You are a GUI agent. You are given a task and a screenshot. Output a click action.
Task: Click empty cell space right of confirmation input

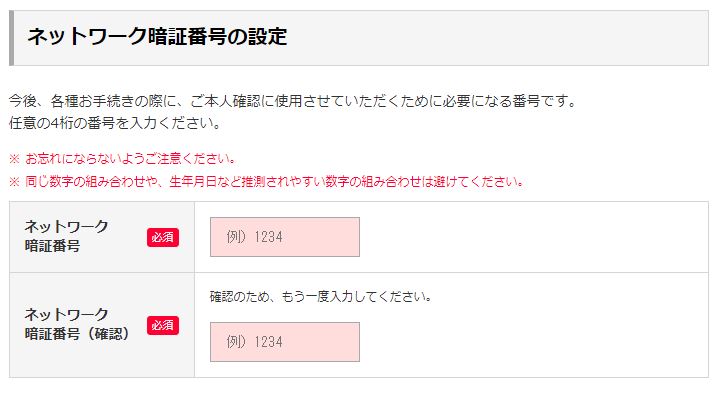point(534,342)
